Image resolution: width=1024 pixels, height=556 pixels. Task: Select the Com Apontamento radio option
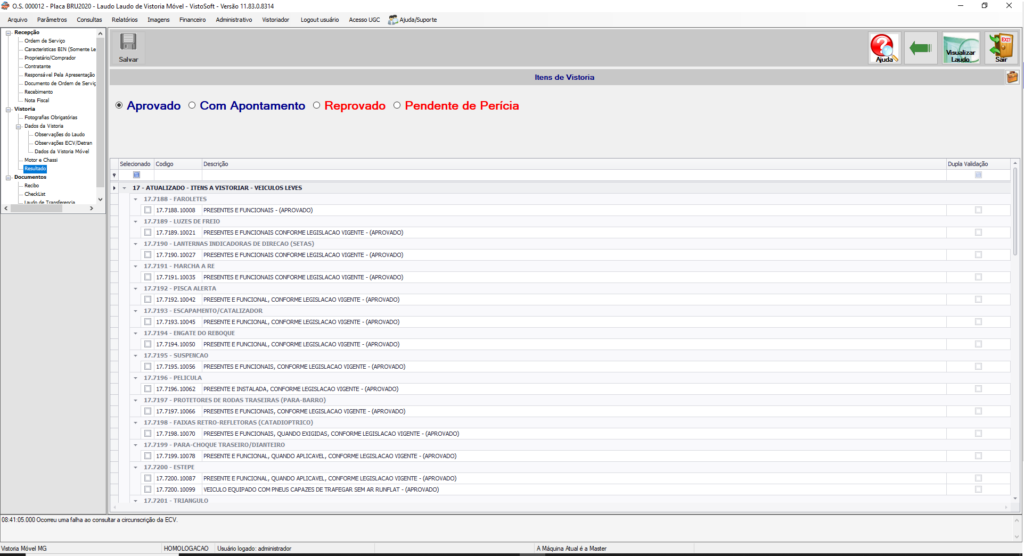click(192, 105)
